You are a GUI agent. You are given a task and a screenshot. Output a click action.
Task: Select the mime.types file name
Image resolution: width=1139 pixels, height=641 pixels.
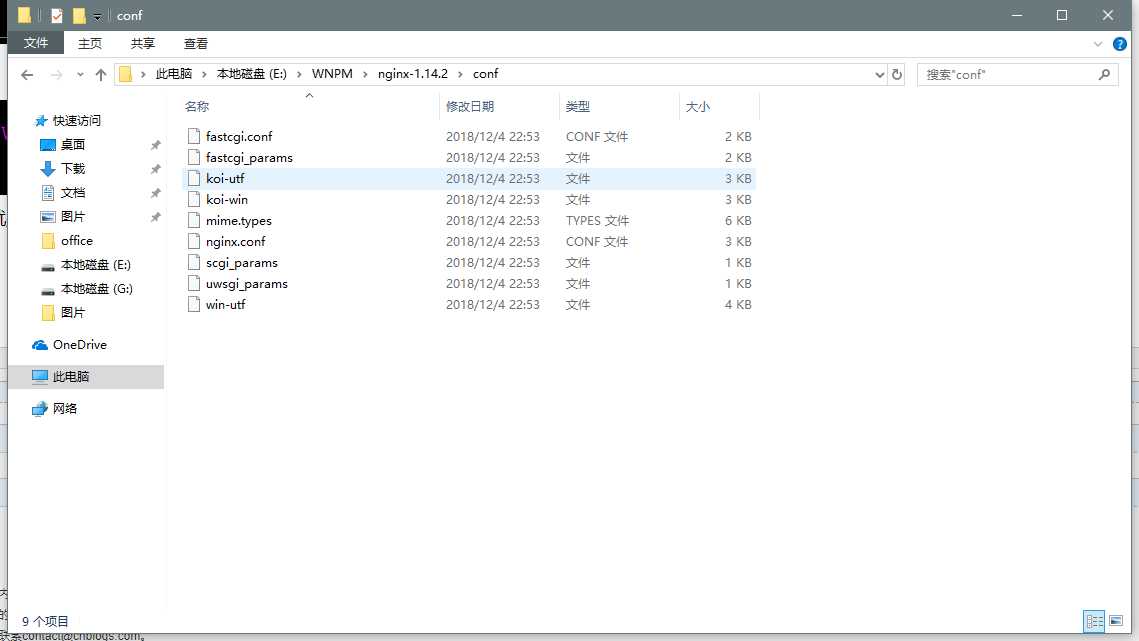click(x=238, y=220)
